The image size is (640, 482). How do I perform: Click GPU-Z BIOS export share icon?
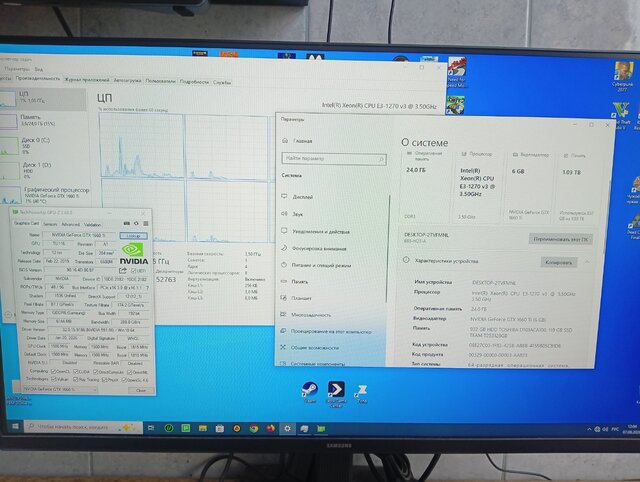click(122, 270)
